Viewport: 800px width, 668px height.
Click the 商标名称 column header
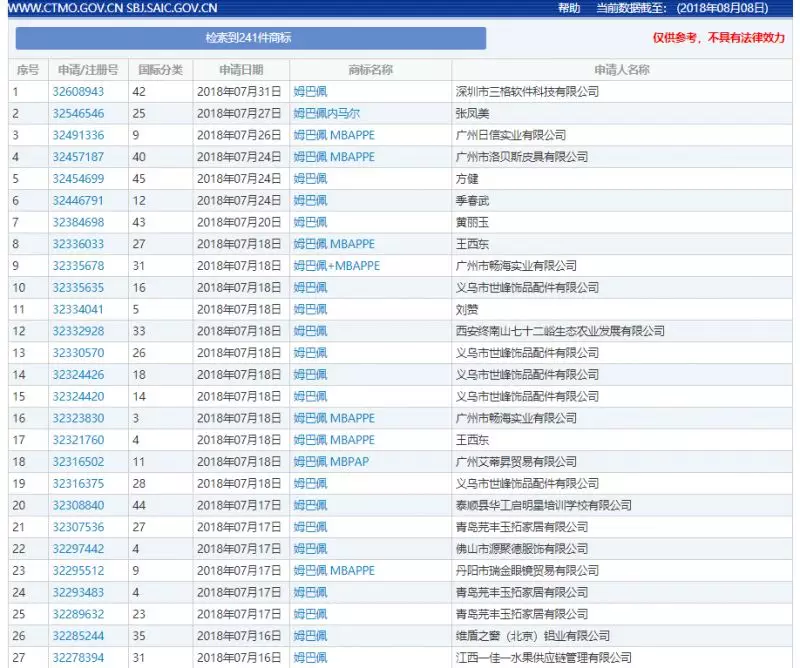point(370,70)
